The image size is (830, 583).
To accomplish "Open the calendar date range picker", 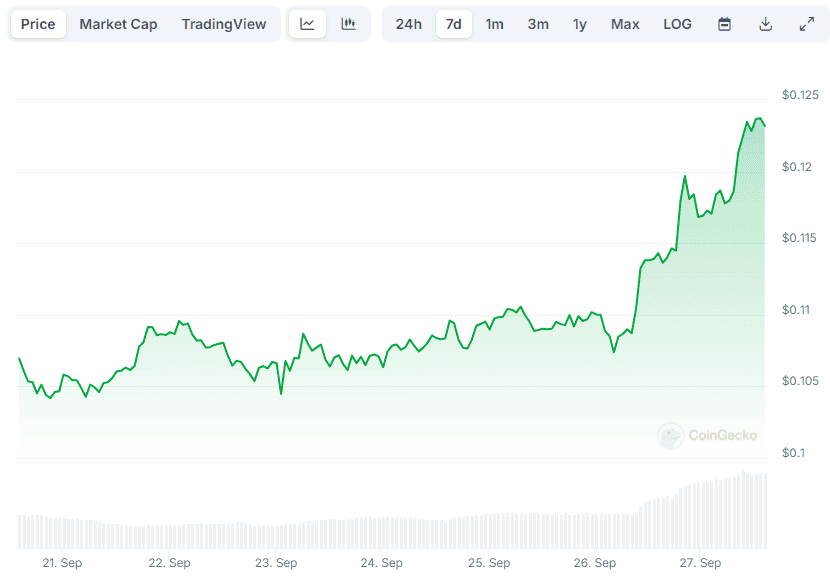I will [x=725, y=24].
